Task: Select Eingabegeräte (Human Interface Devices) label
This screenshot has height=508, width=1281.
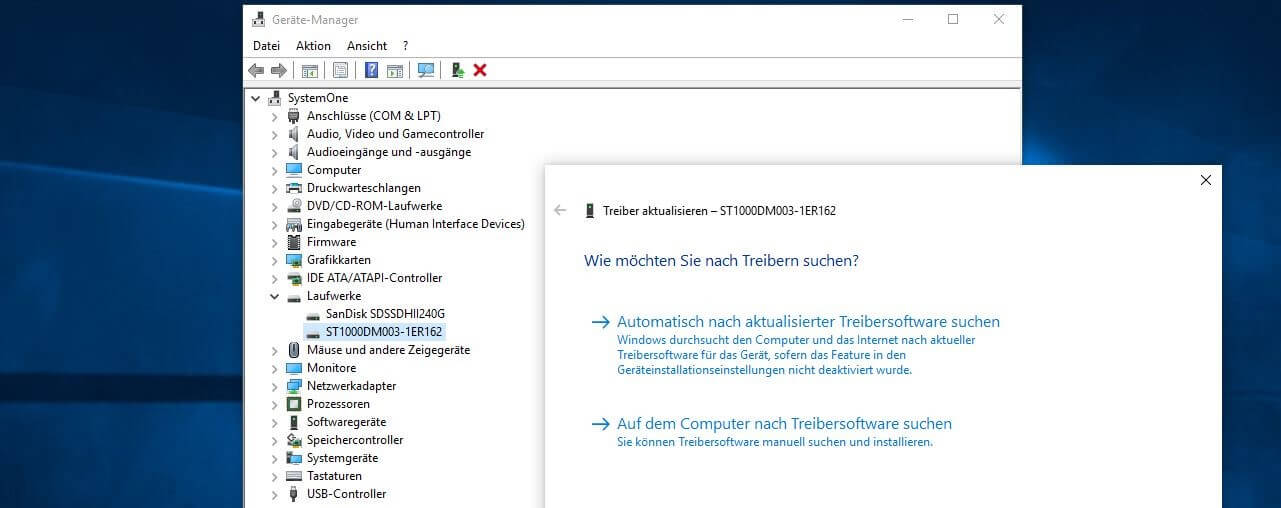Action: click(x=416, y=224)
